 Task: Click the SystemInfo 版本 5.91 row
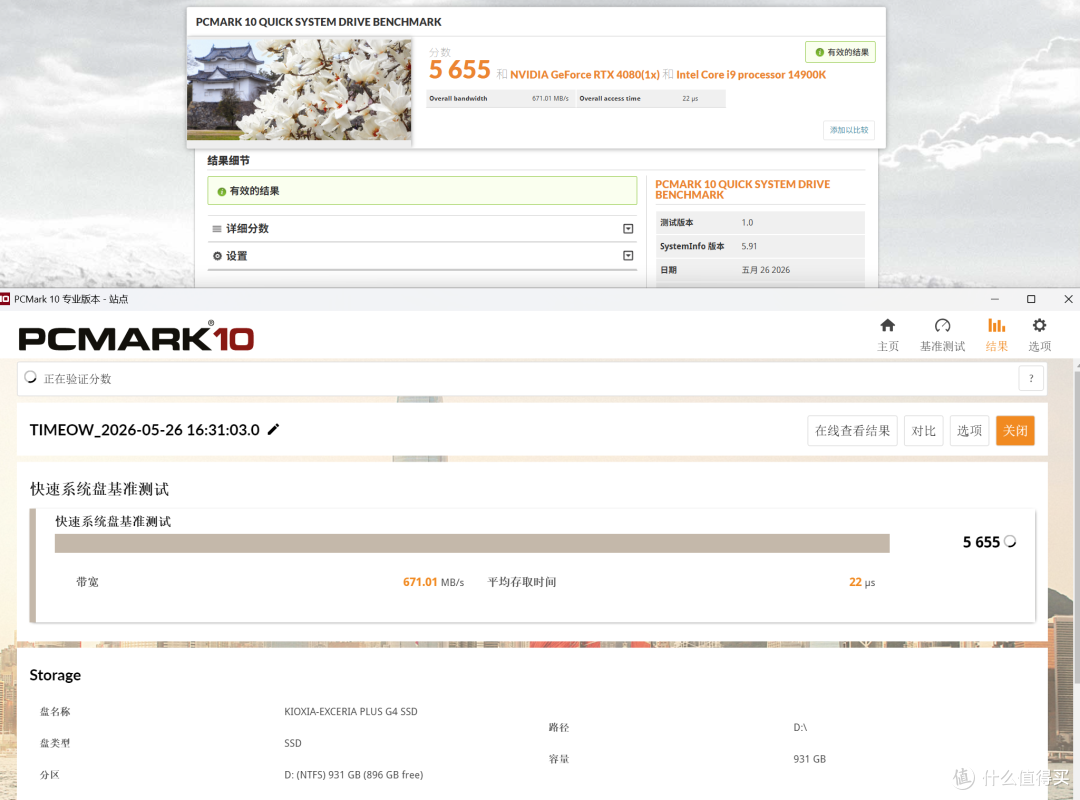pyautogui.click(x=760, y=246)
